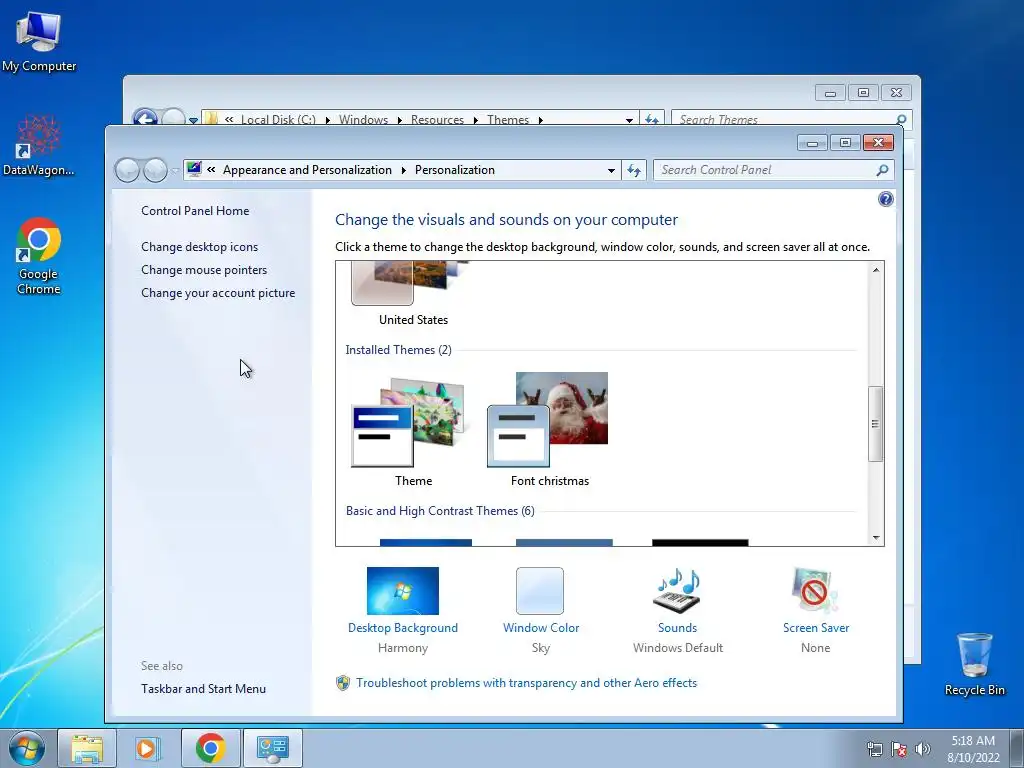1024x768 pixels.
Task: Open recent pages dropdown in Personalization window
Action: click(175, 171)
